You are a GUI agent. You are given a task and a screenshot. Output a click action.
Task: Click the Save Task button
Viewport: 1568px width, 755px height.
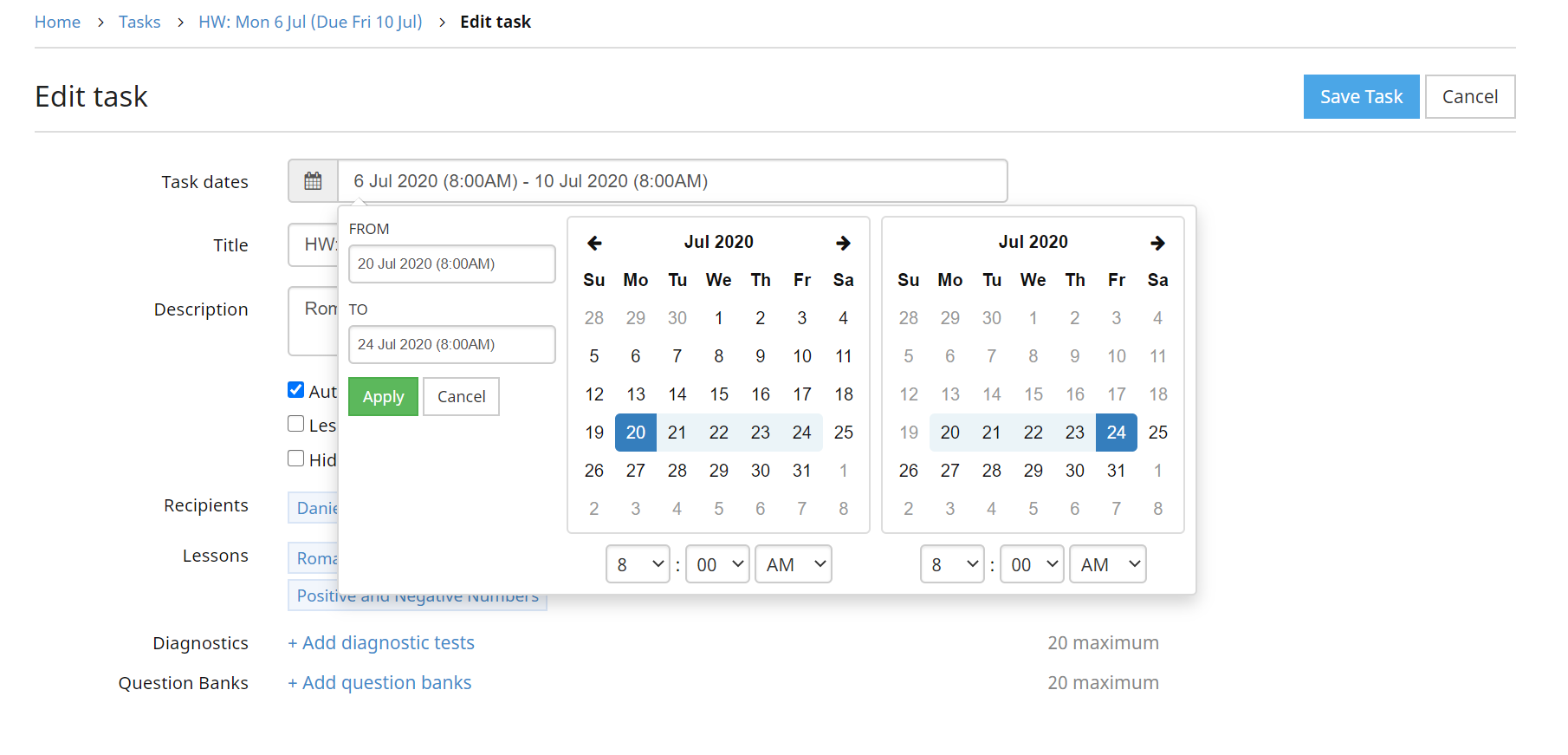click(x=1360, y=96)
